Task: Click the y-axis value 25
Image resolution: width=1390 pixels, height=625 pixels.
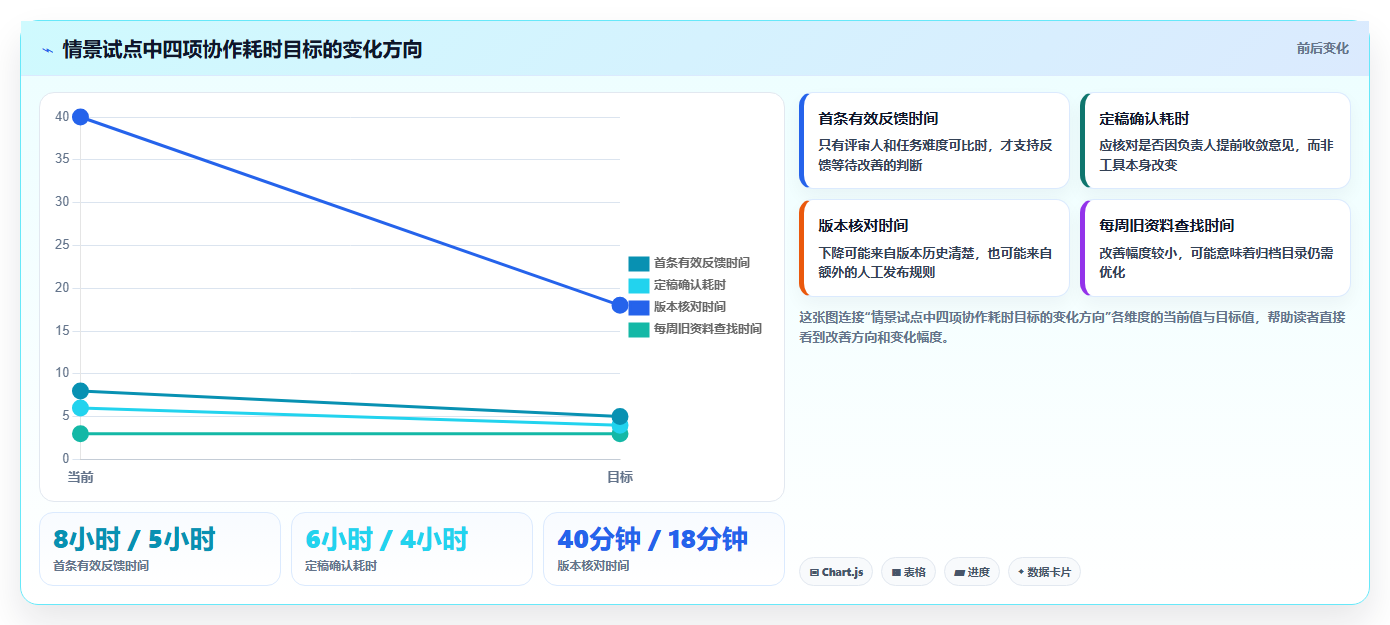Action: coord(62,245)
